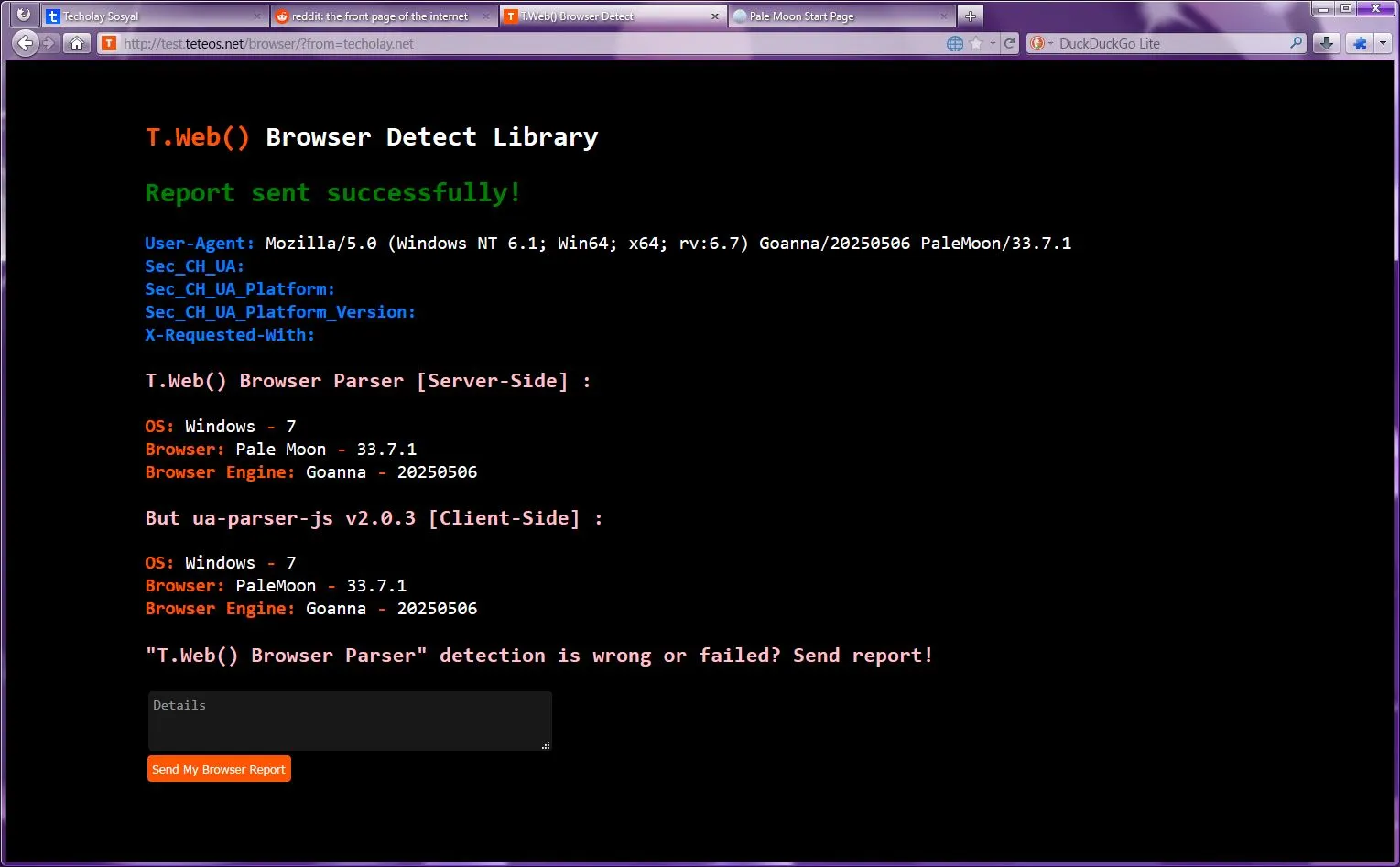Expand the dropdown arrow beside the puzzle icon
The image size is (1400, 867).
1383,43
